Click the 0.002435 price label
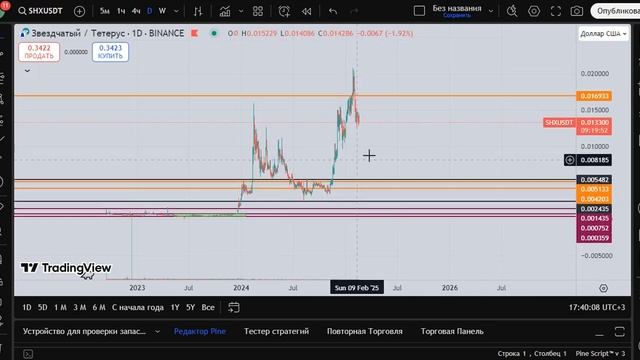Viewport: 640px width, 360px height. (x=594, y=209)
